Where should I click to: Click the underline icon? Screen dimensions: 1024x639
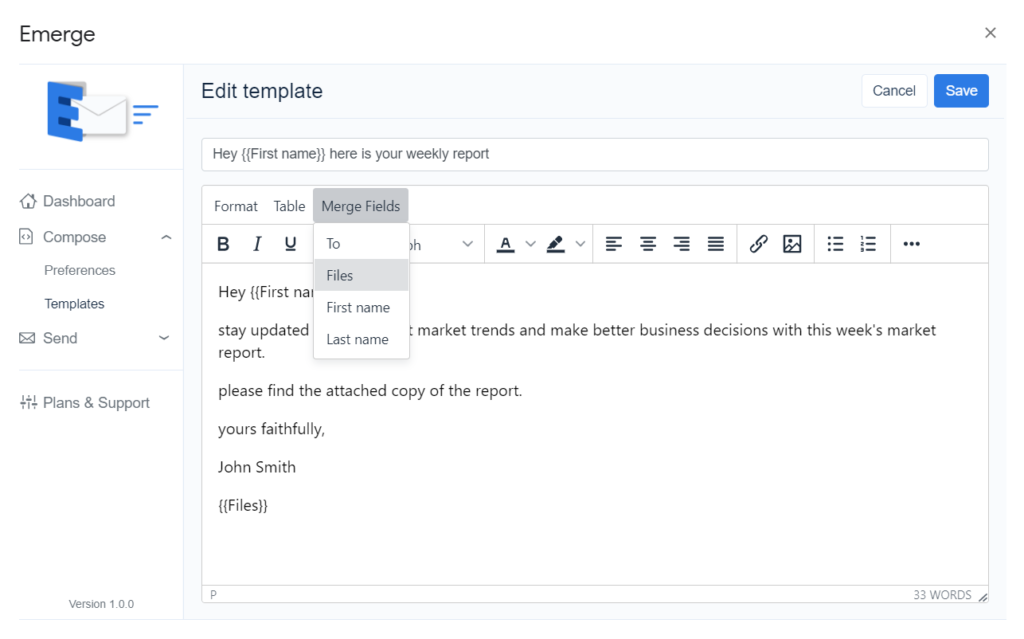(290, 244)
